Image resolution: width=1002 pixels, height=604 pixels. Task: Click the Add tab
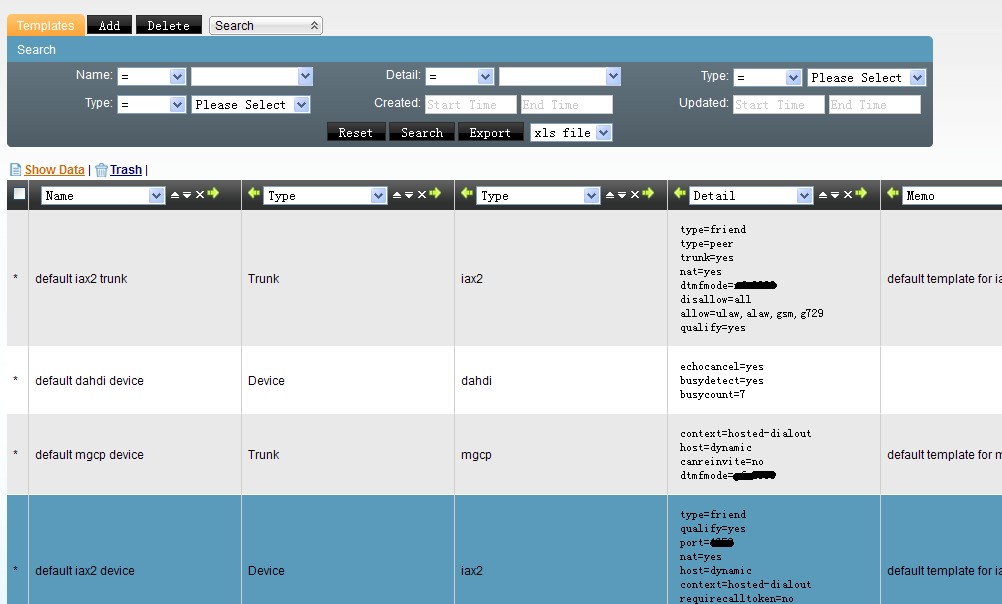click(109, 25)
